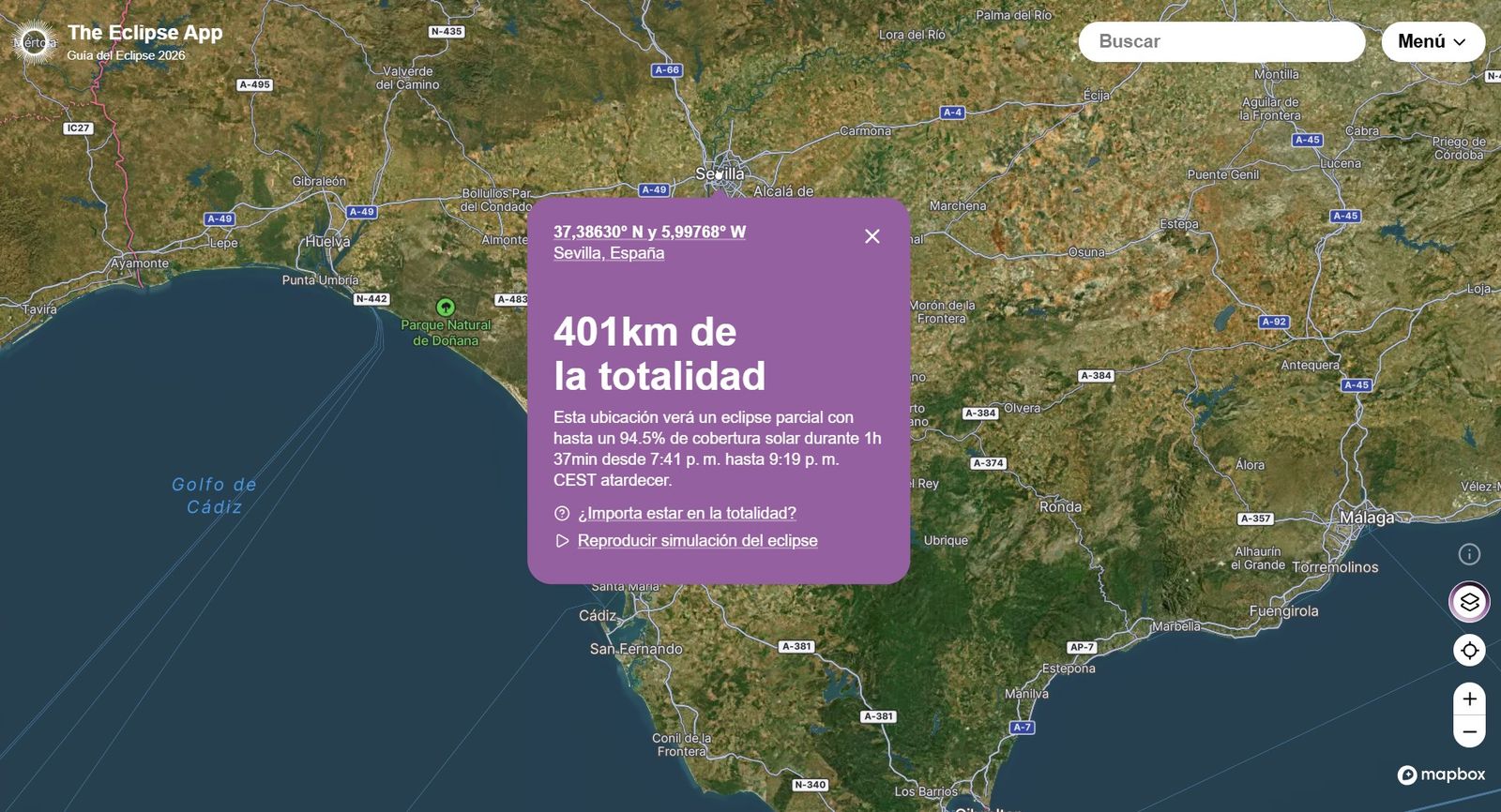Click the locate me crosshair button
This screenshot has height=812, width=1501.
pyautogui.click(x=1469, y=650)
